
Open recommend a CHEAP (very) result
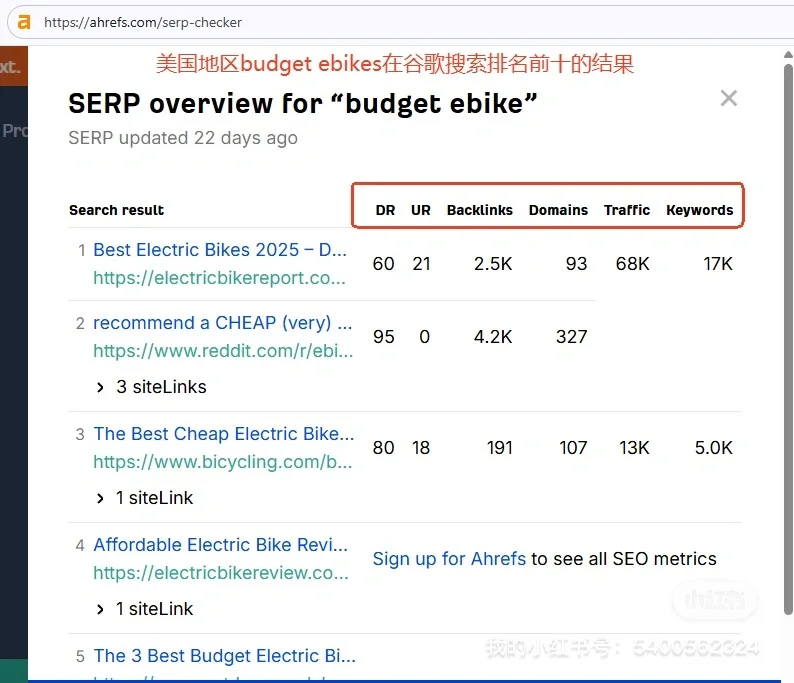tap(223, 323)
